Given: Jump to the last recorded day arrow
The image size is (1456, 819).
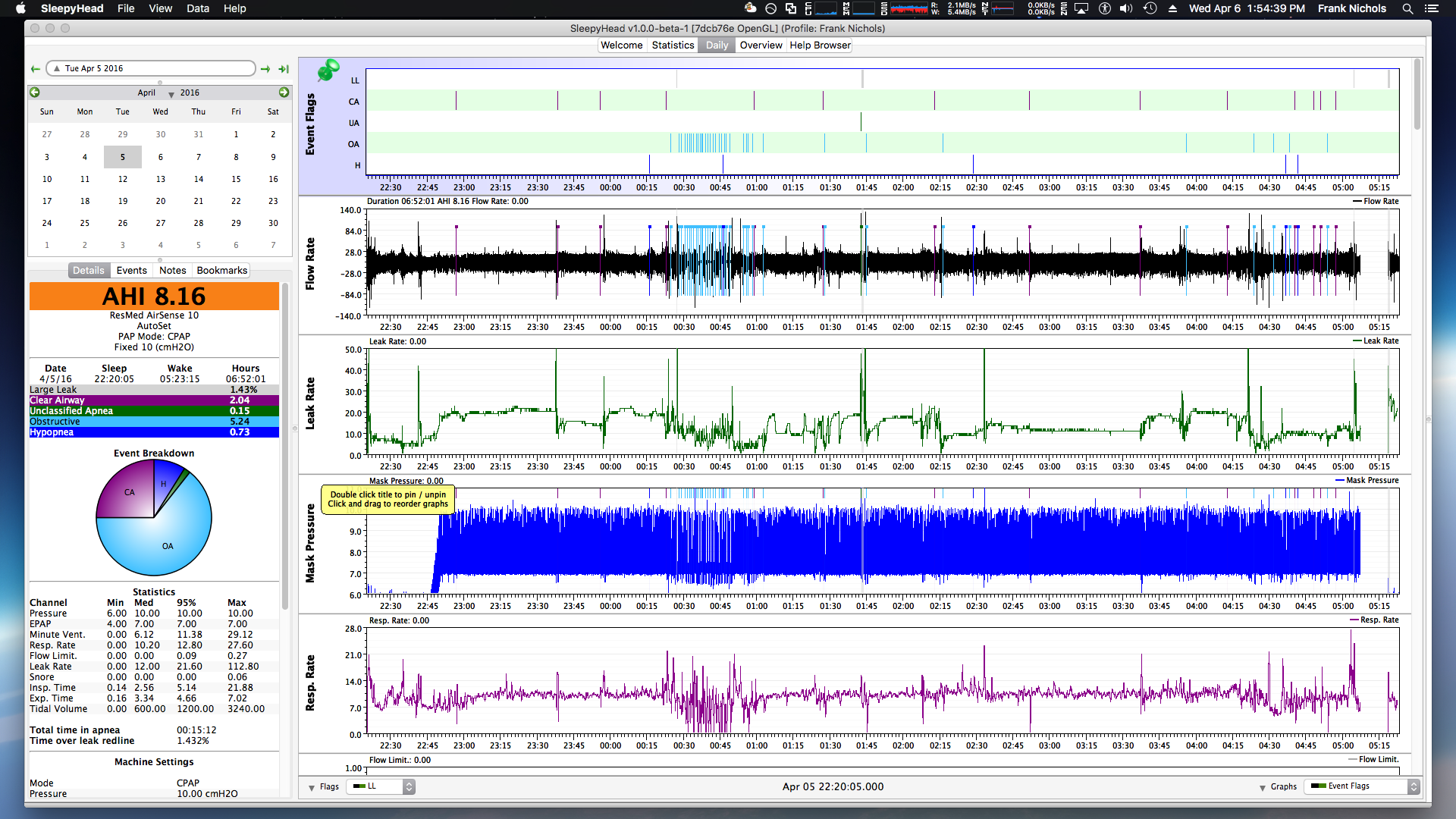Looking at the screenshot, I should tap(284, 69).
